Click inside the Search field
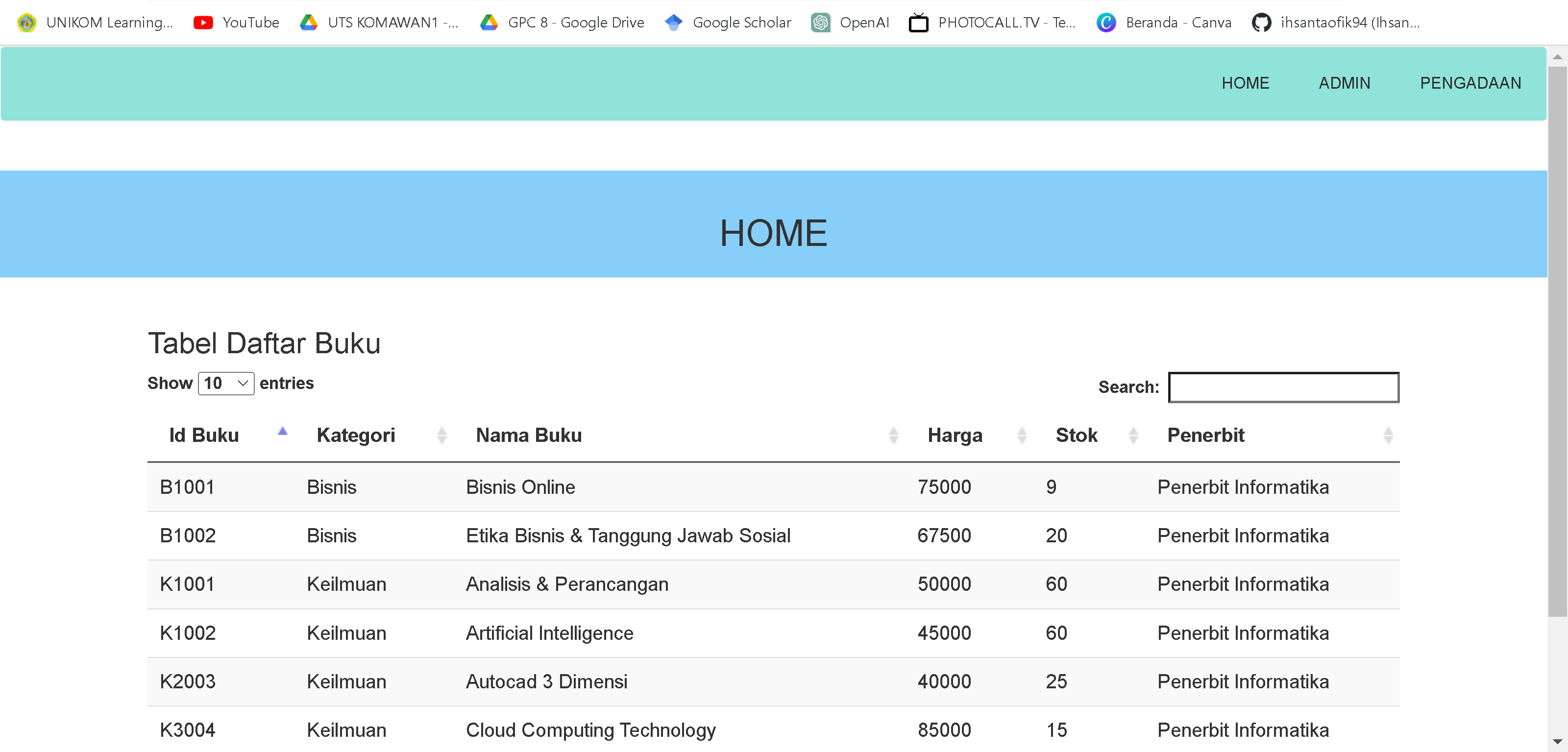This screenshot has height=752, width=1568. (1283, 388)
